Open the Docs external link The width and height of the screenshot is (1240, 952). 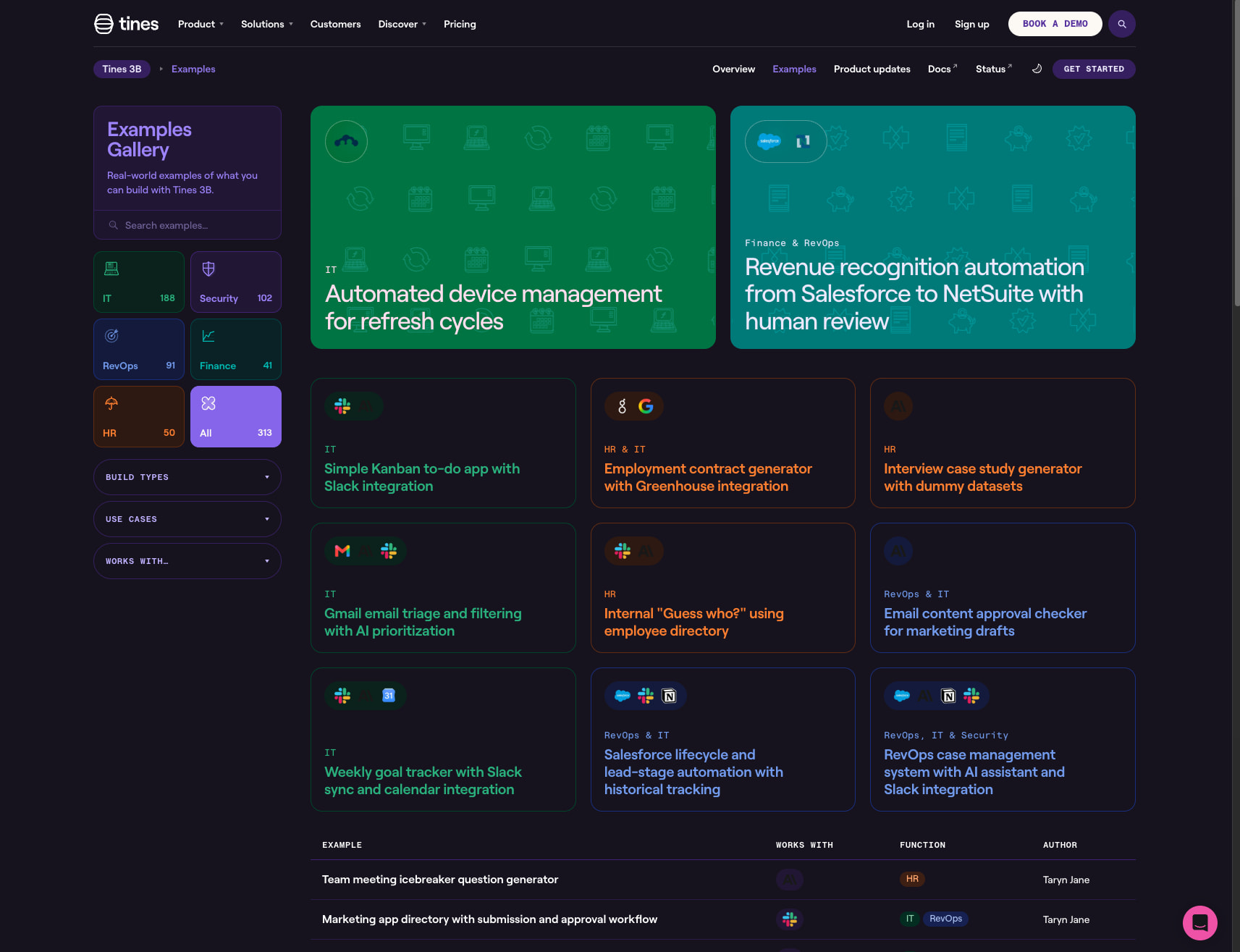point(942,69)
